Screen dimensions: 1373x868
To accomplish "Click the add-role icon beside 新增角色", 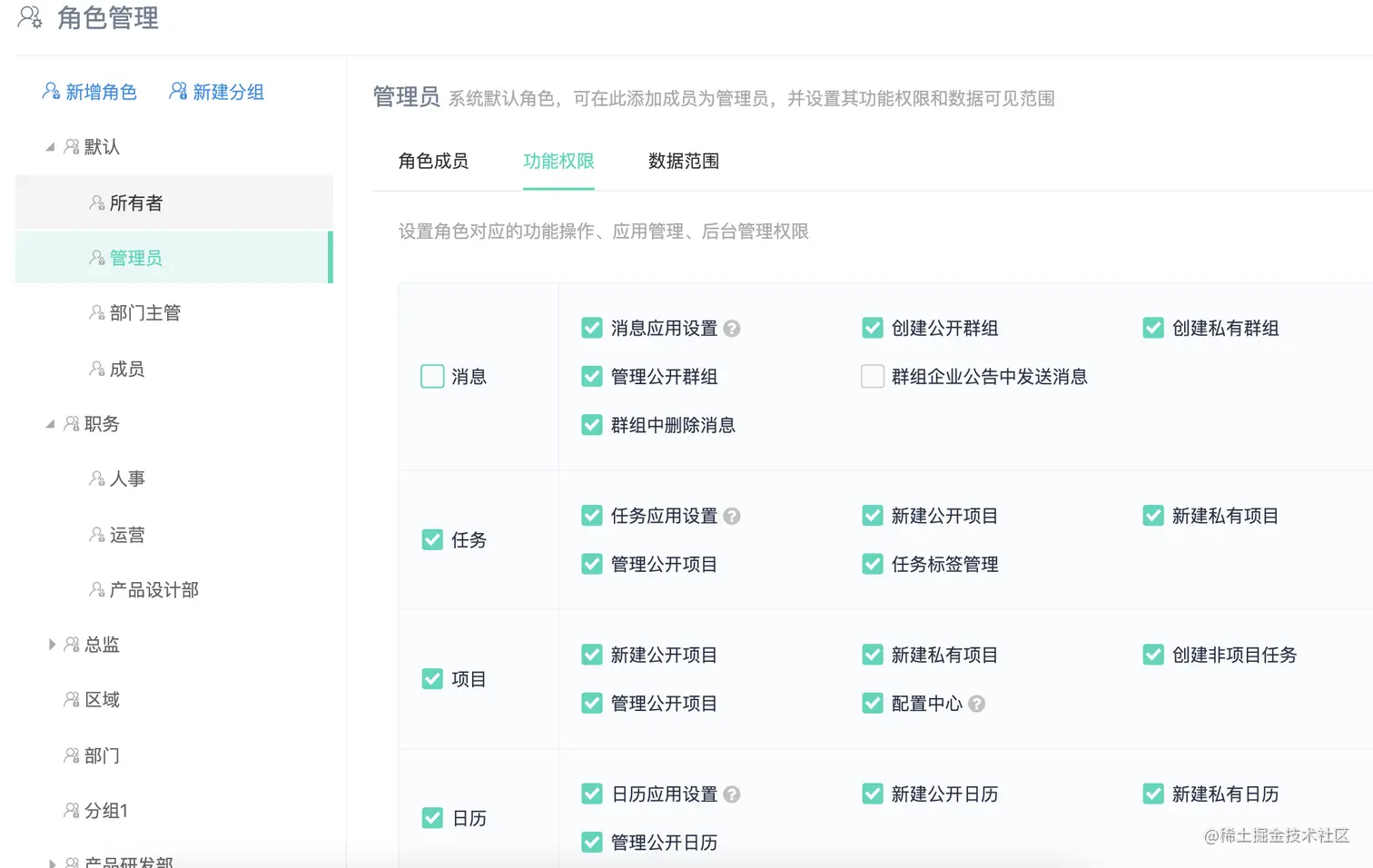I will (x=51, y=92).
